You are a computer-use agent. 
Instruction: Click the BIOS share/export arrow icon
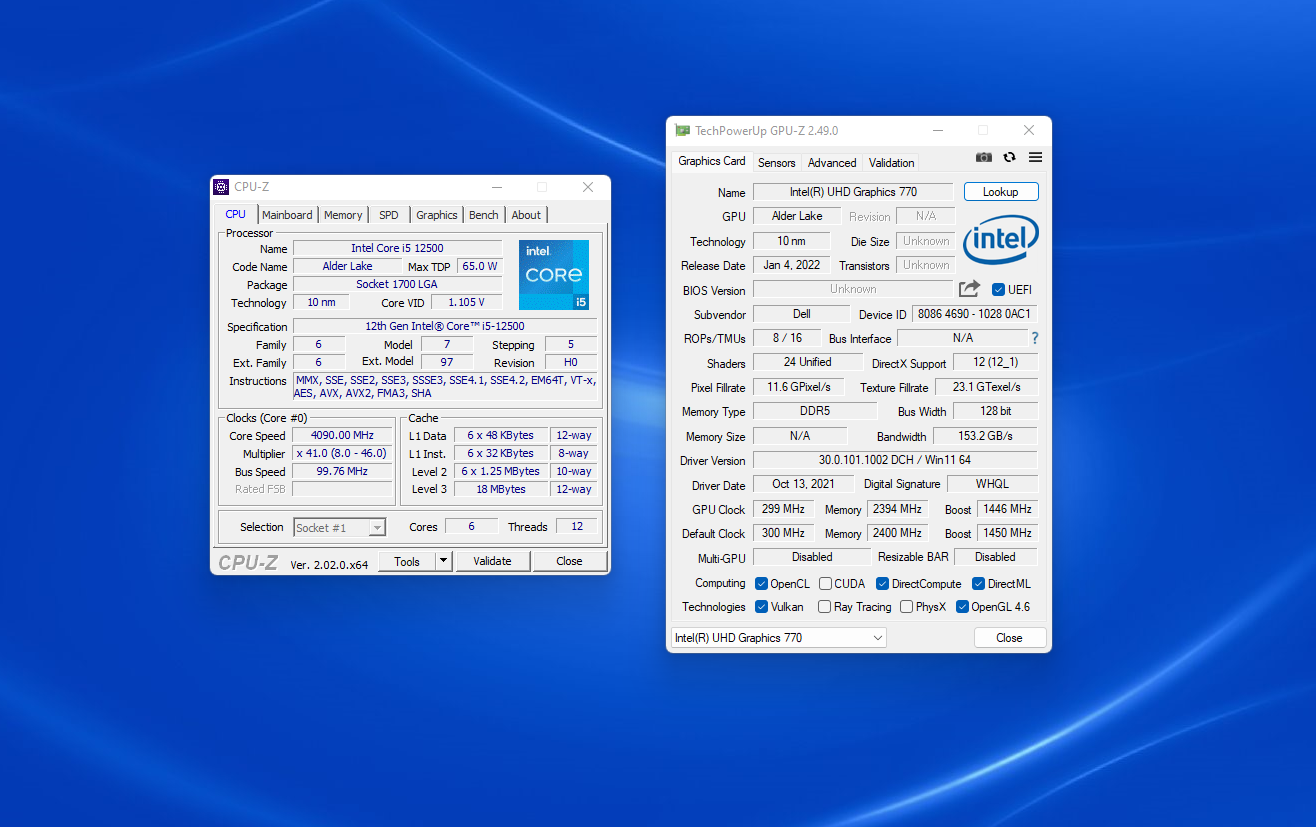[969, 289]
